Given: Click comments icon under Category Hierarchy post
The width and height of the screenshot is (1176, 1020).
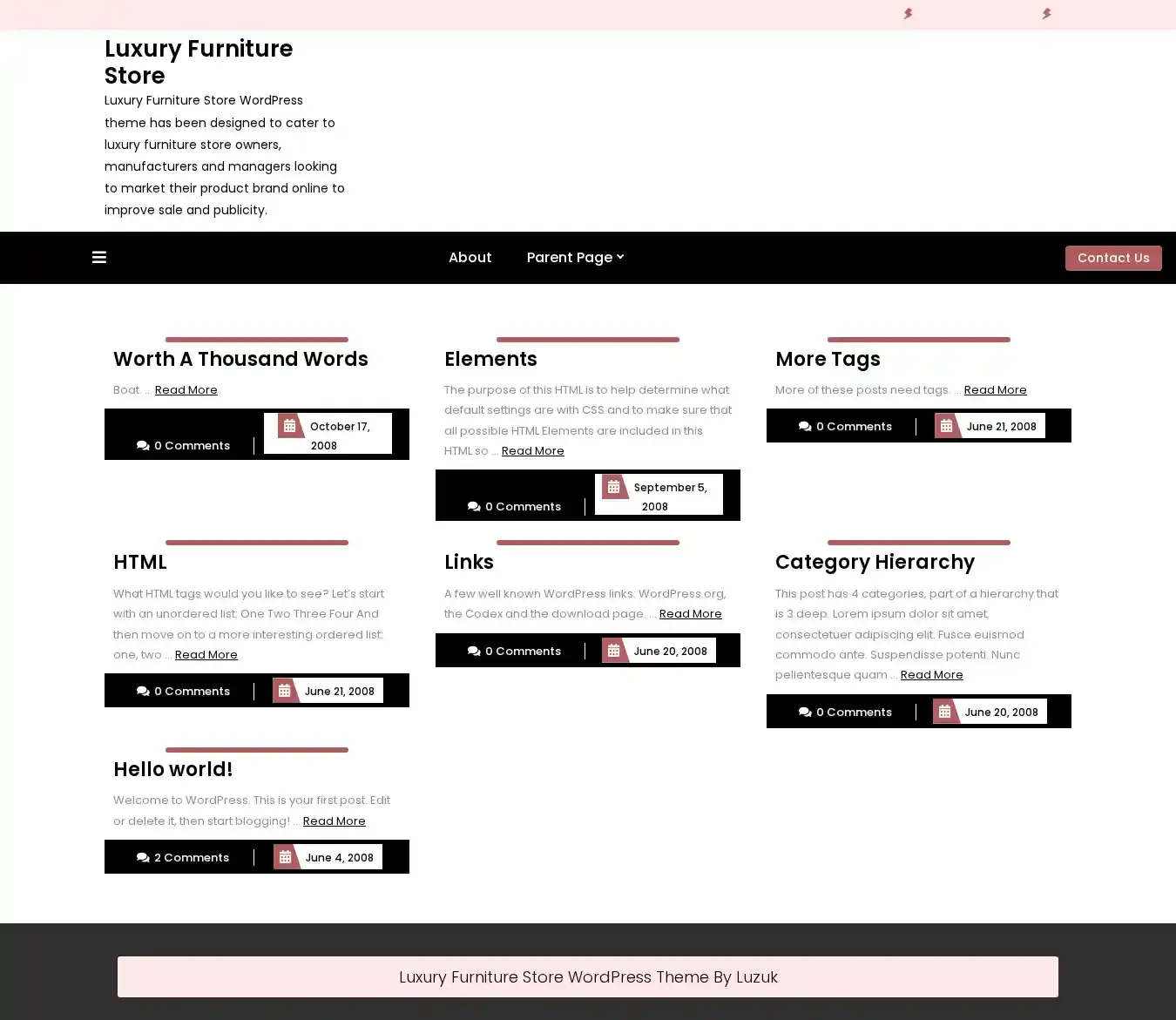Looking at the screenshot, I should tap(805, 712).
